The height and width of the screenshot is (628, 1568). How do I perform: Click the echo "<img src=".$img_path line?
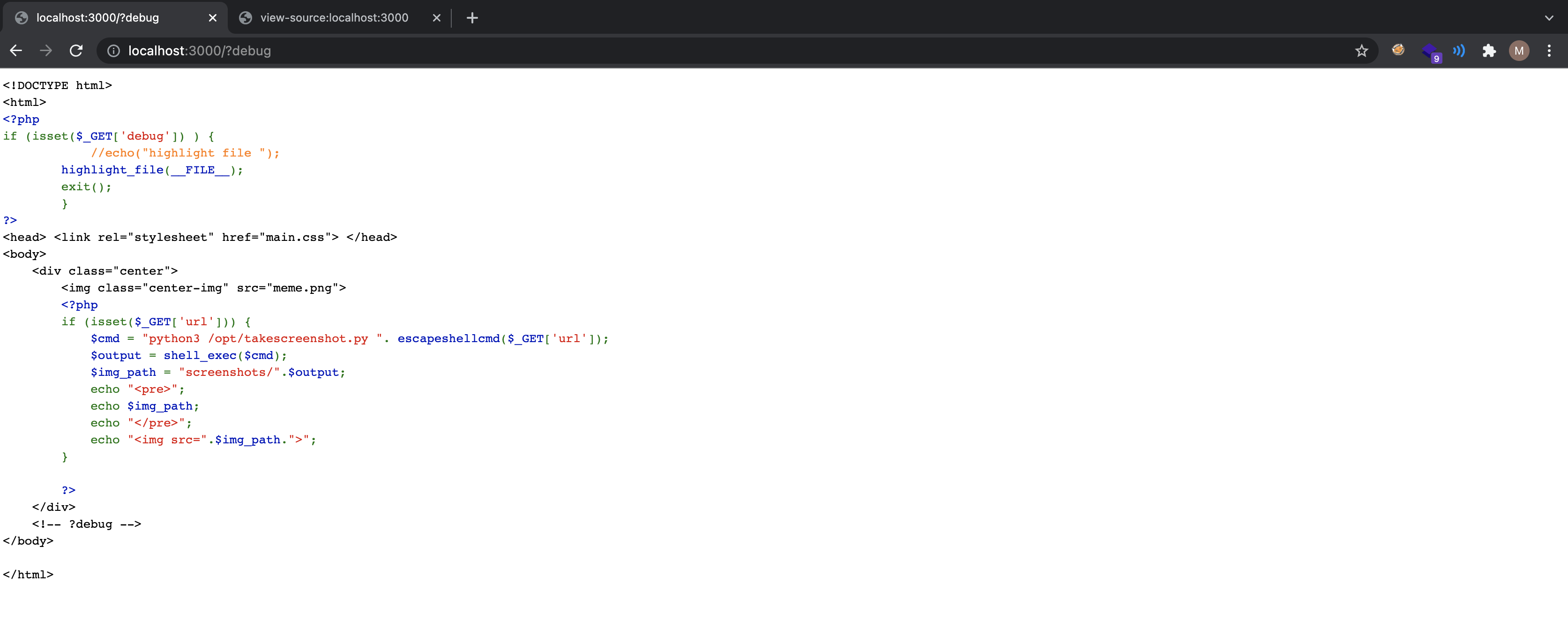click(203, 440)
